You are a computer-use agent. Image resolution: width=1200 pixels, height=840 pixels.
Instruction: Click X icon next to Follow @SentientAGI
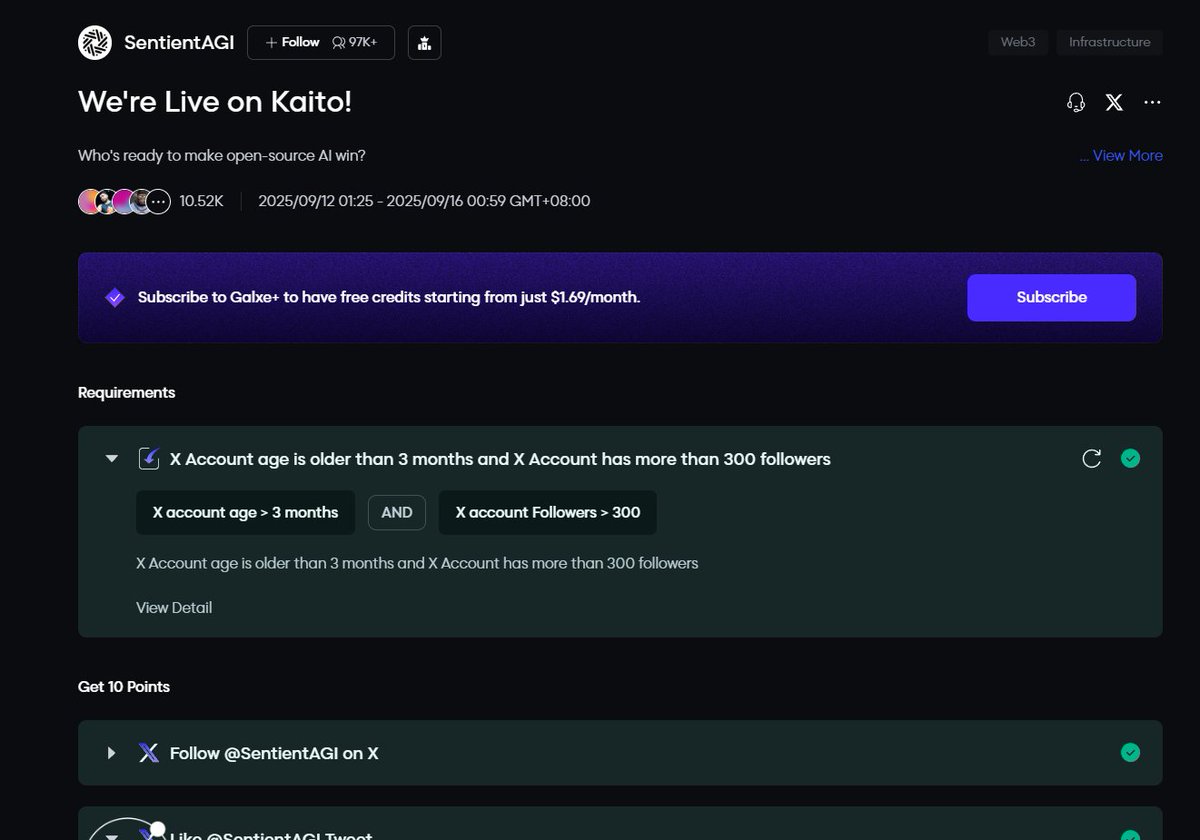click(149, 753)
